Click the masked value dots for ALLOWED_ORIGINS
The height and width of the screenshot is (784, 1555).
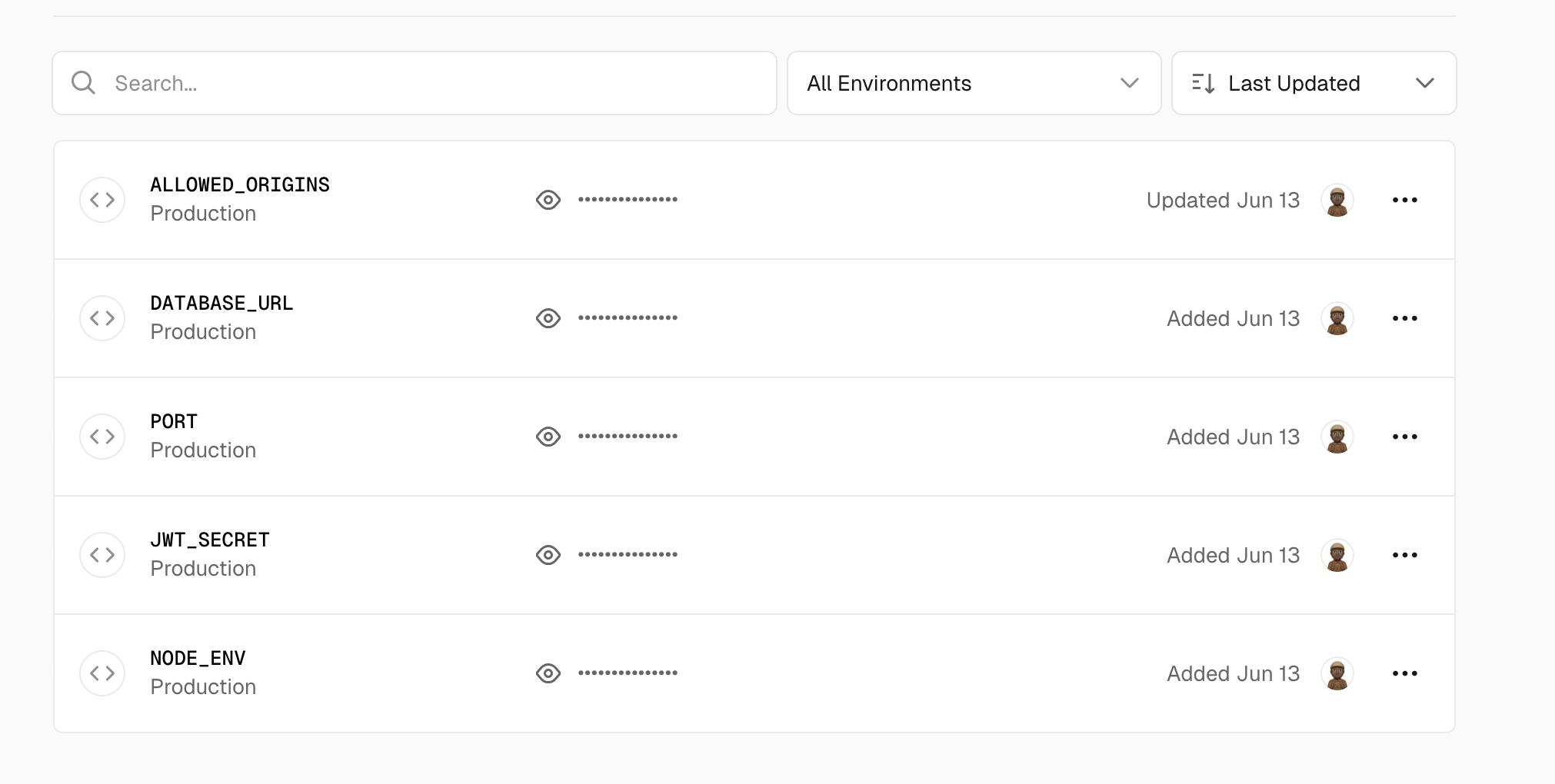tap(628, 199)
